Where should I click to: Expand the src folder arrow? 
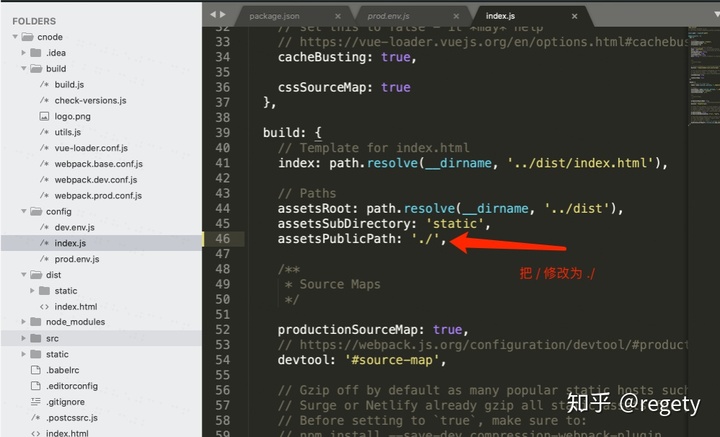23,338
